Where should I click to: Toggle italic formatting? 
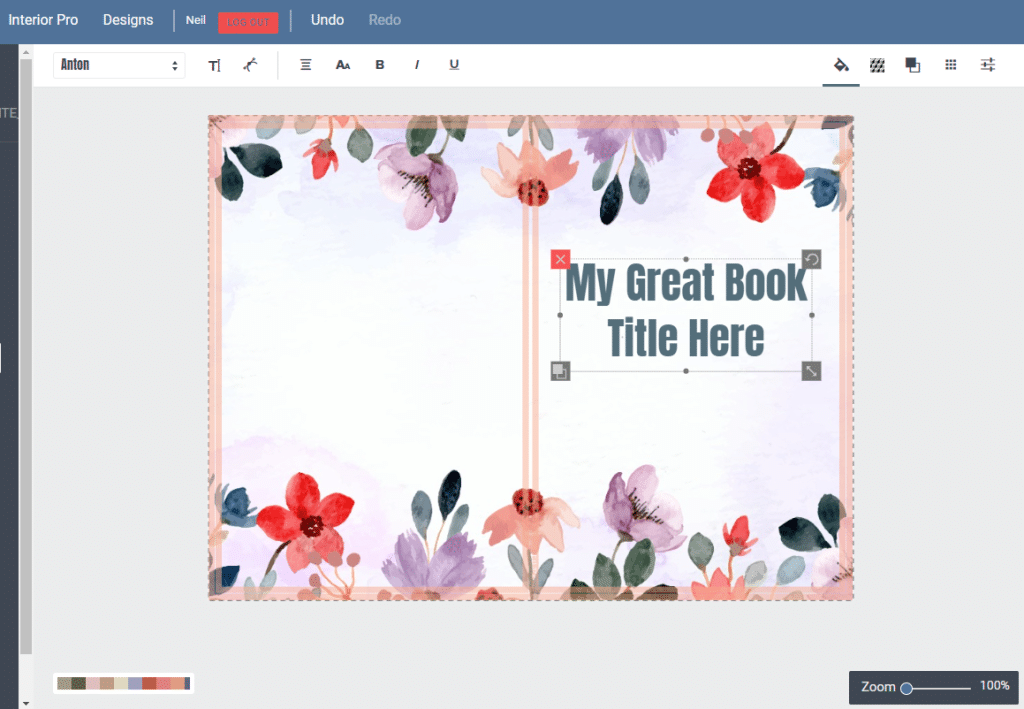(x=416, y=64)
